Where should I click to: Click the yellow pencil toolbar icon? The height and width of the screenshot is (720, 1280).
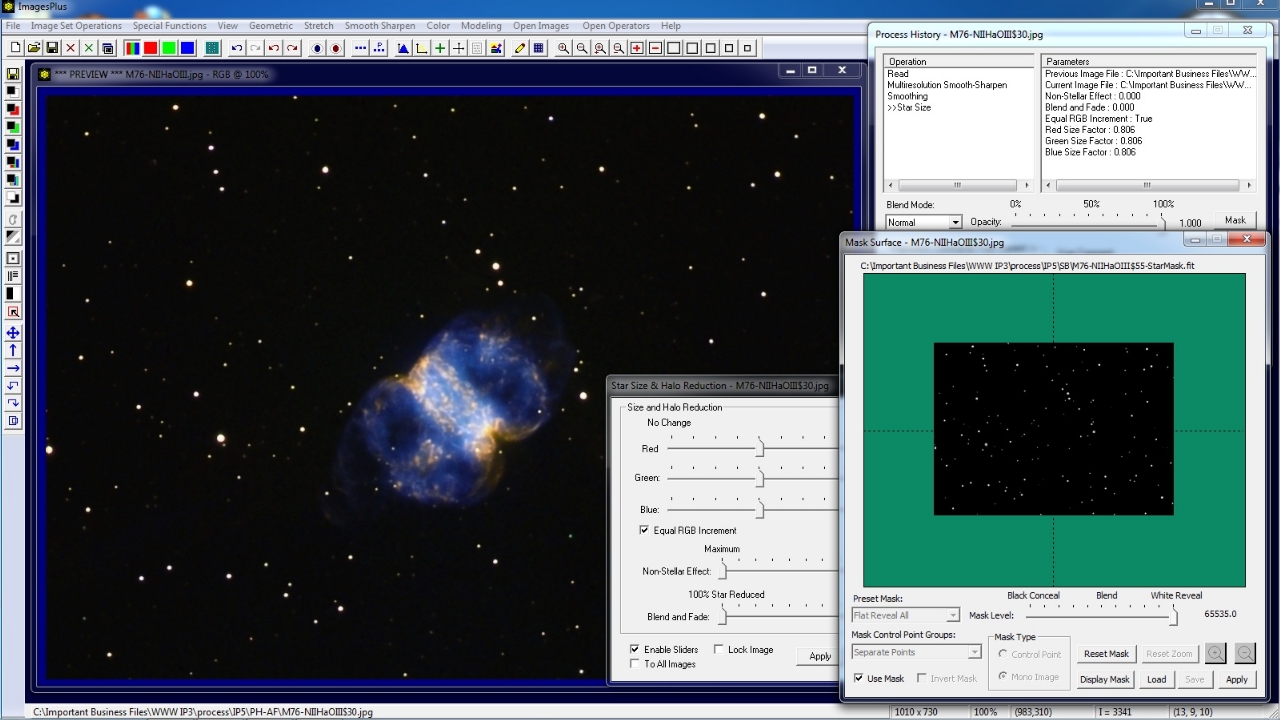[520, 47]
